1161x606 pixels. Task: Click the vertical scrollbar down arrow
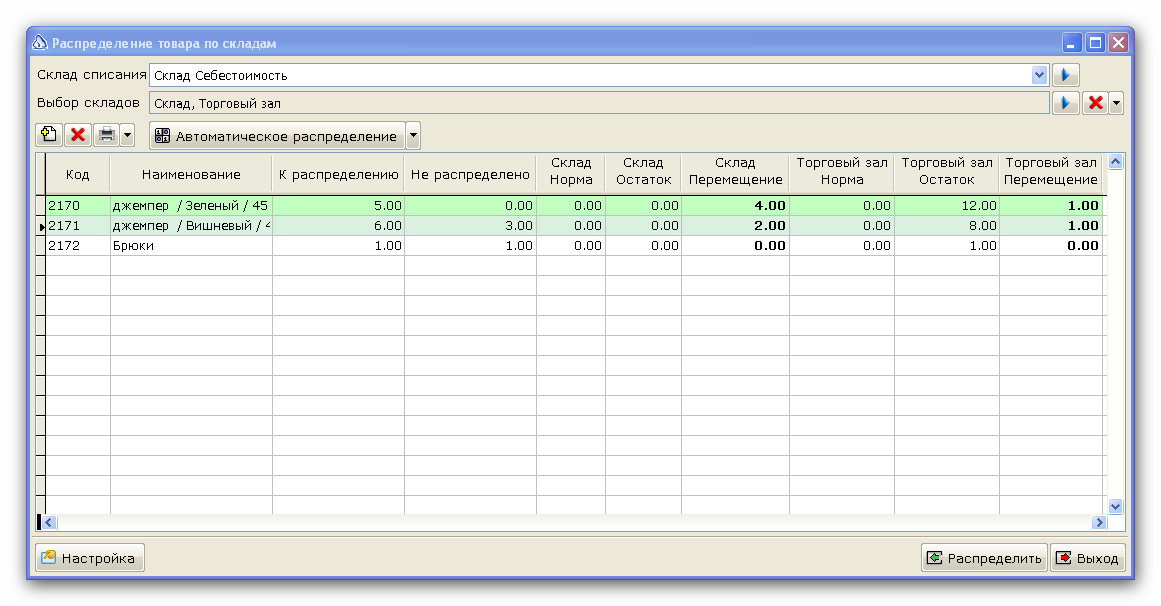pos(1116,507)
